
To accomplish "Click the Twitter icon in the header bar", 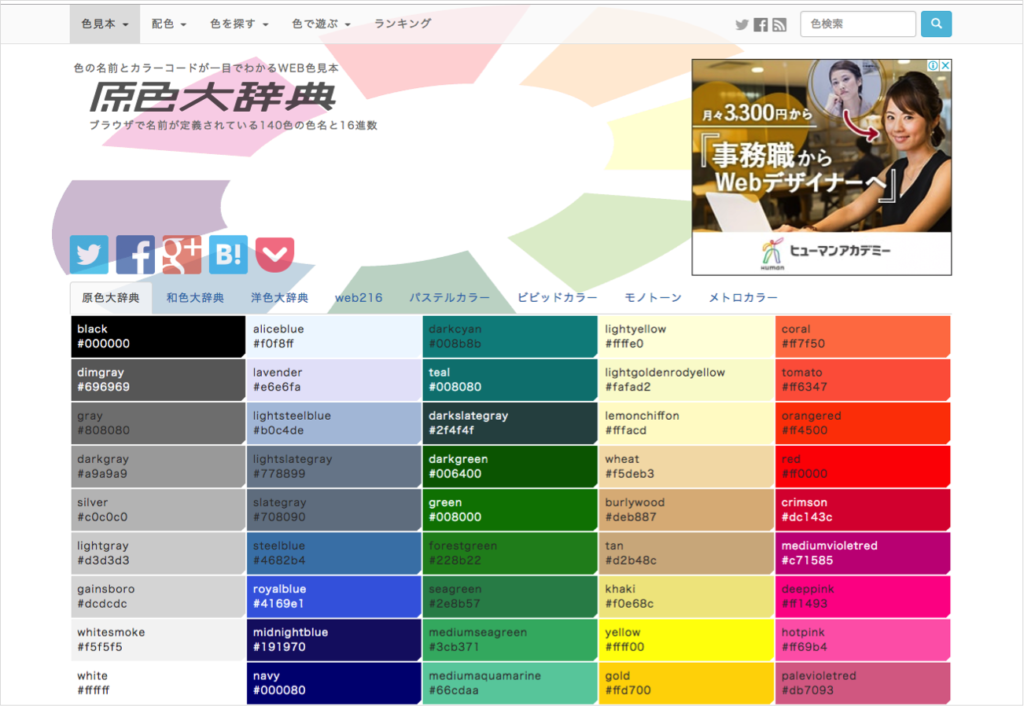I will [742, 23].
